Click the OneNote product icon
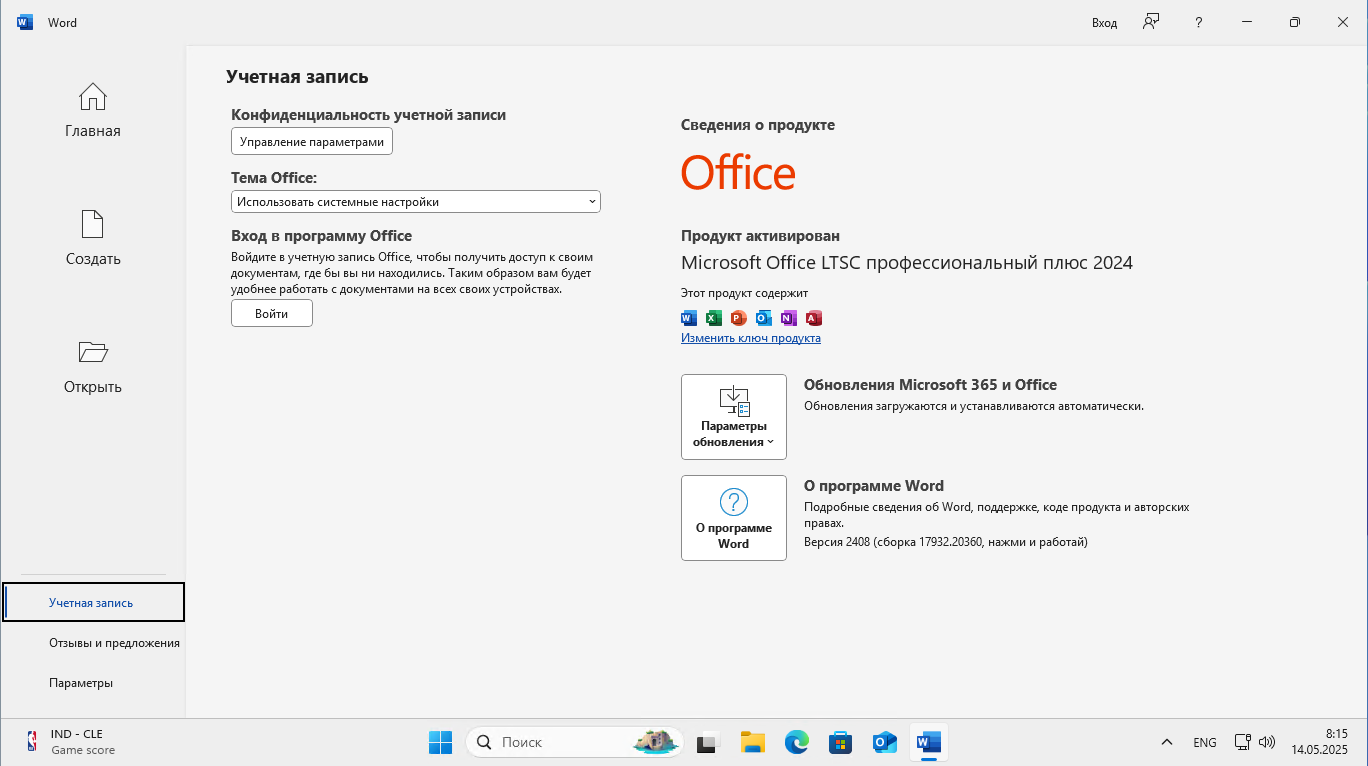Image resolution: width=1368 pixels, height=766 pixels. point(789,318)
